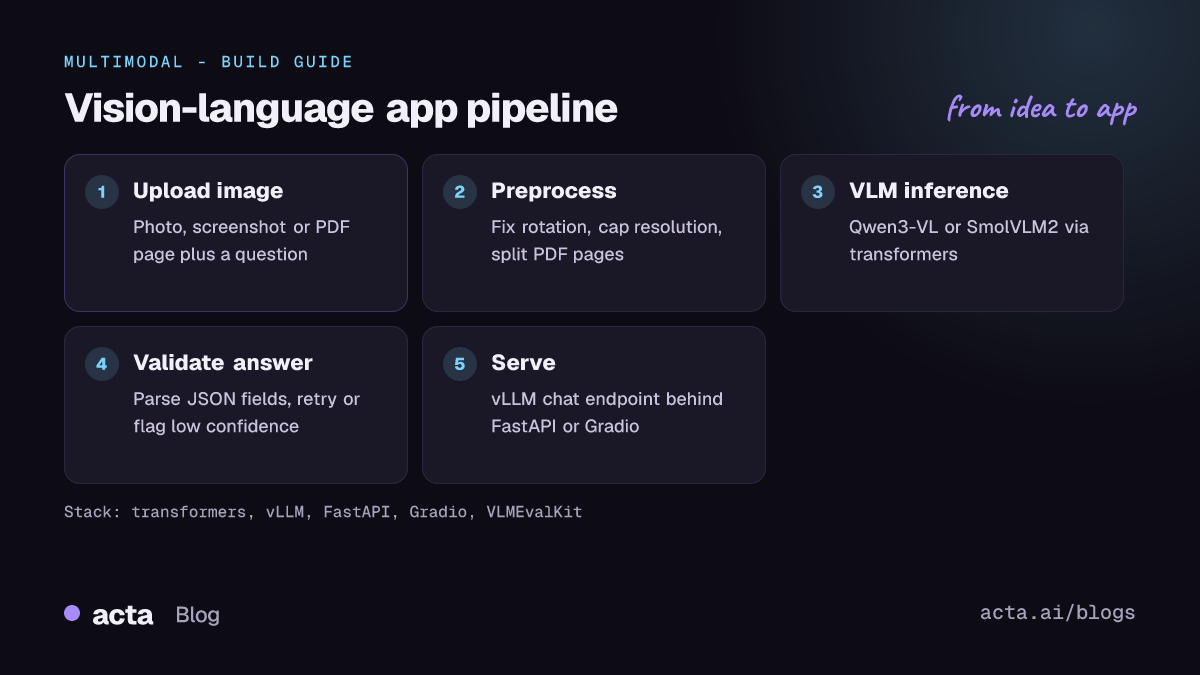
Task: Click 'Parse JSON fields, retry' description
Action: click(x=246, y=413)
